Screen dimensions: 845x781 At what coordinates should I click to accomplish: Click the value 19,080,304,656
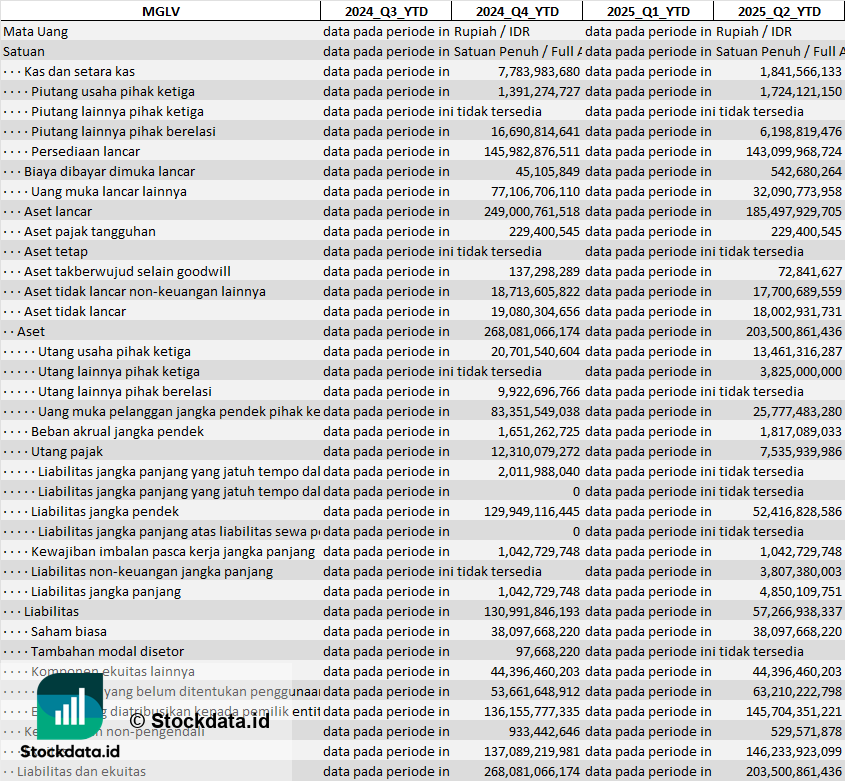point(535,310)
